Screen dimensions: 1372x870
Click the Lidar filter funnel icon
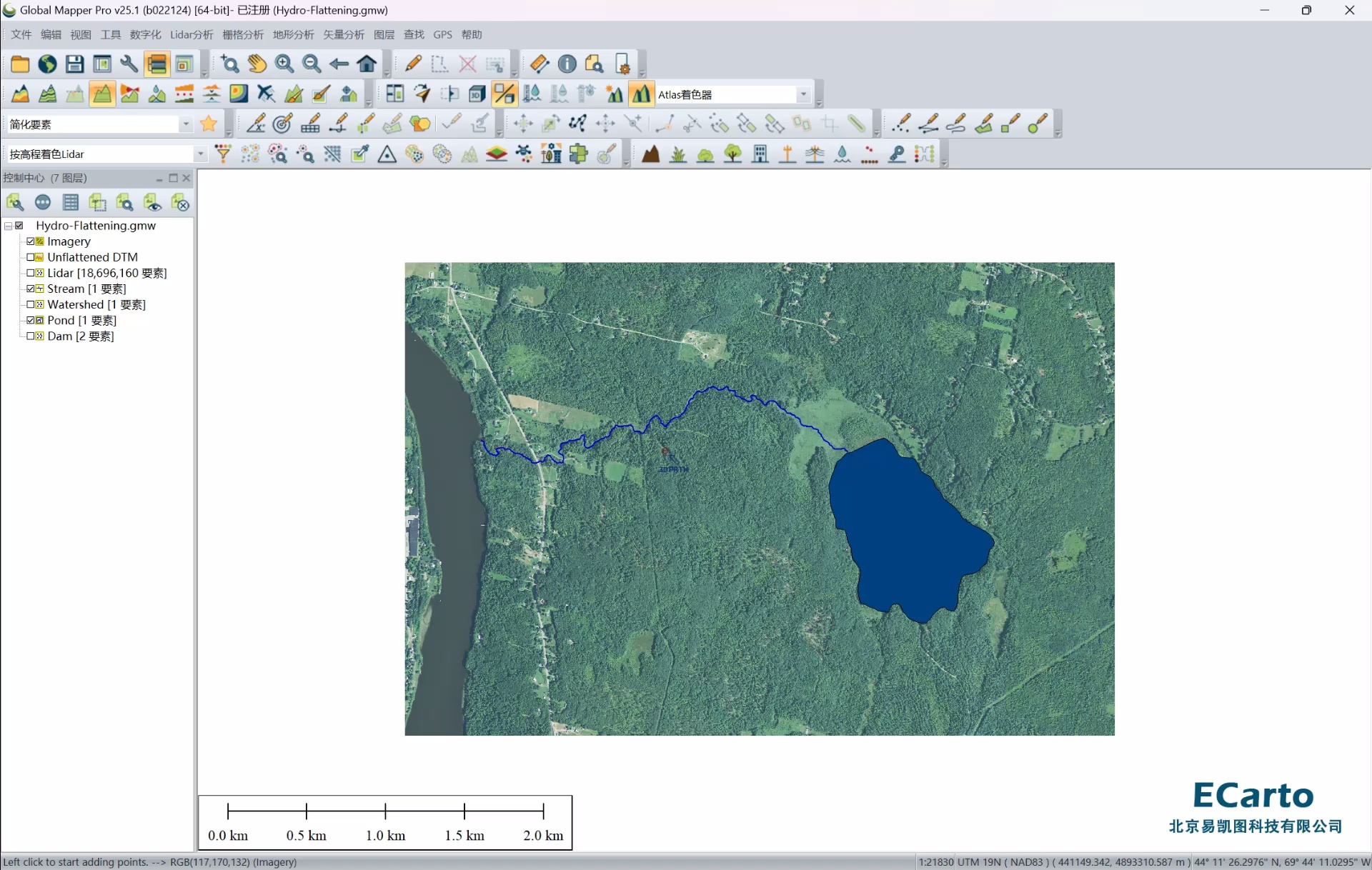tap(223, 154)
